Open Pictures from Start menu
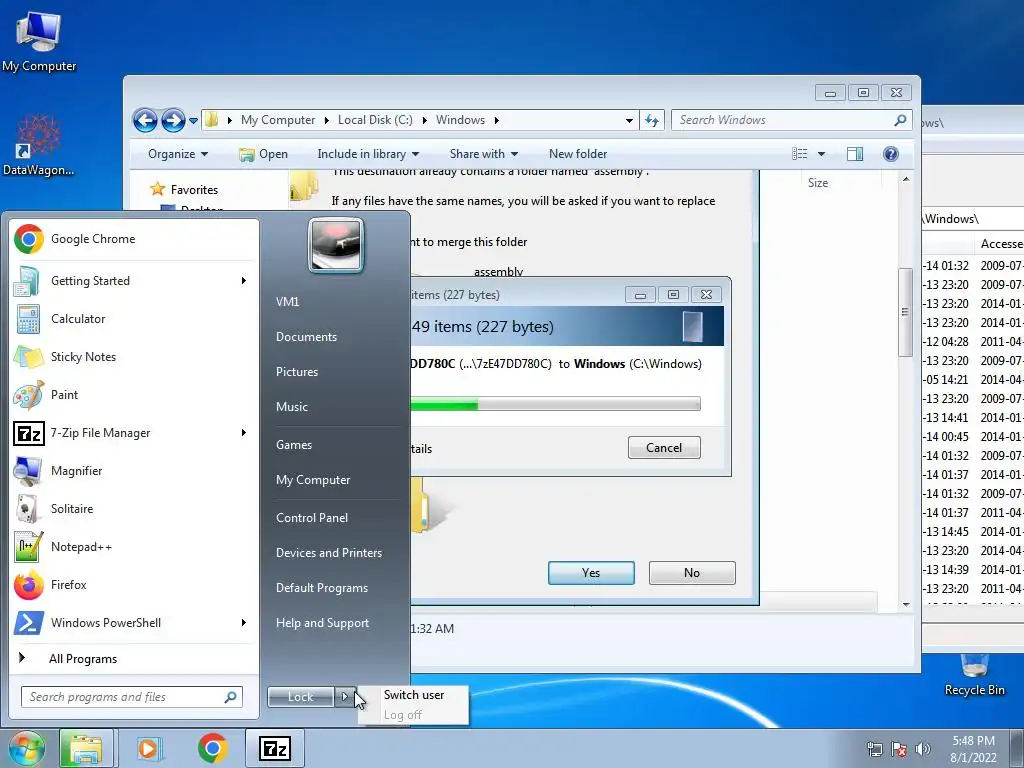This screenshot has width=1024, height=768. click(297, 372)
